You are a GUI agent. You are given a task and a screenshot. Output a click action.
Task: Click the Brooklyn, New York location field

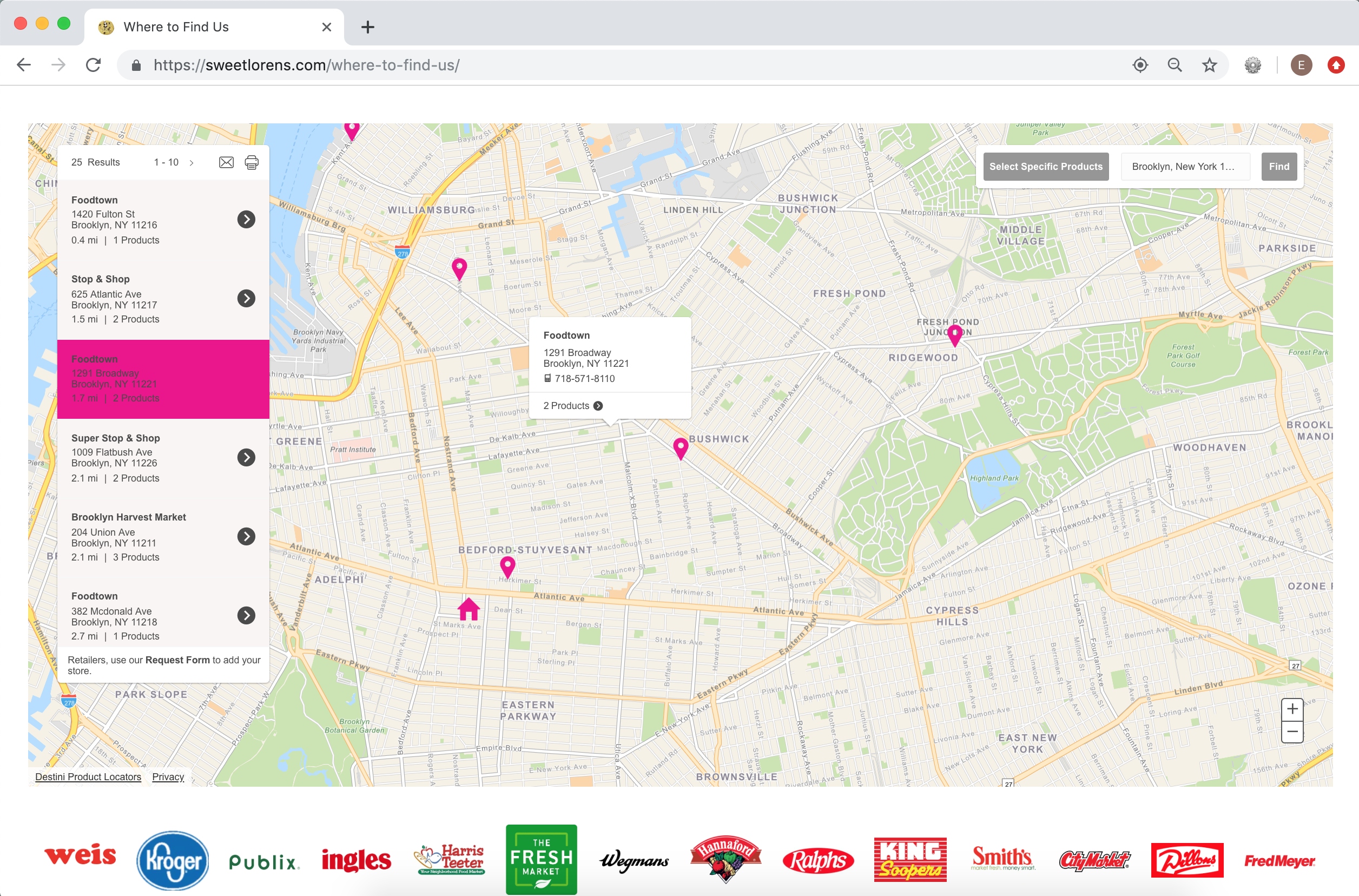(1185, 167)
